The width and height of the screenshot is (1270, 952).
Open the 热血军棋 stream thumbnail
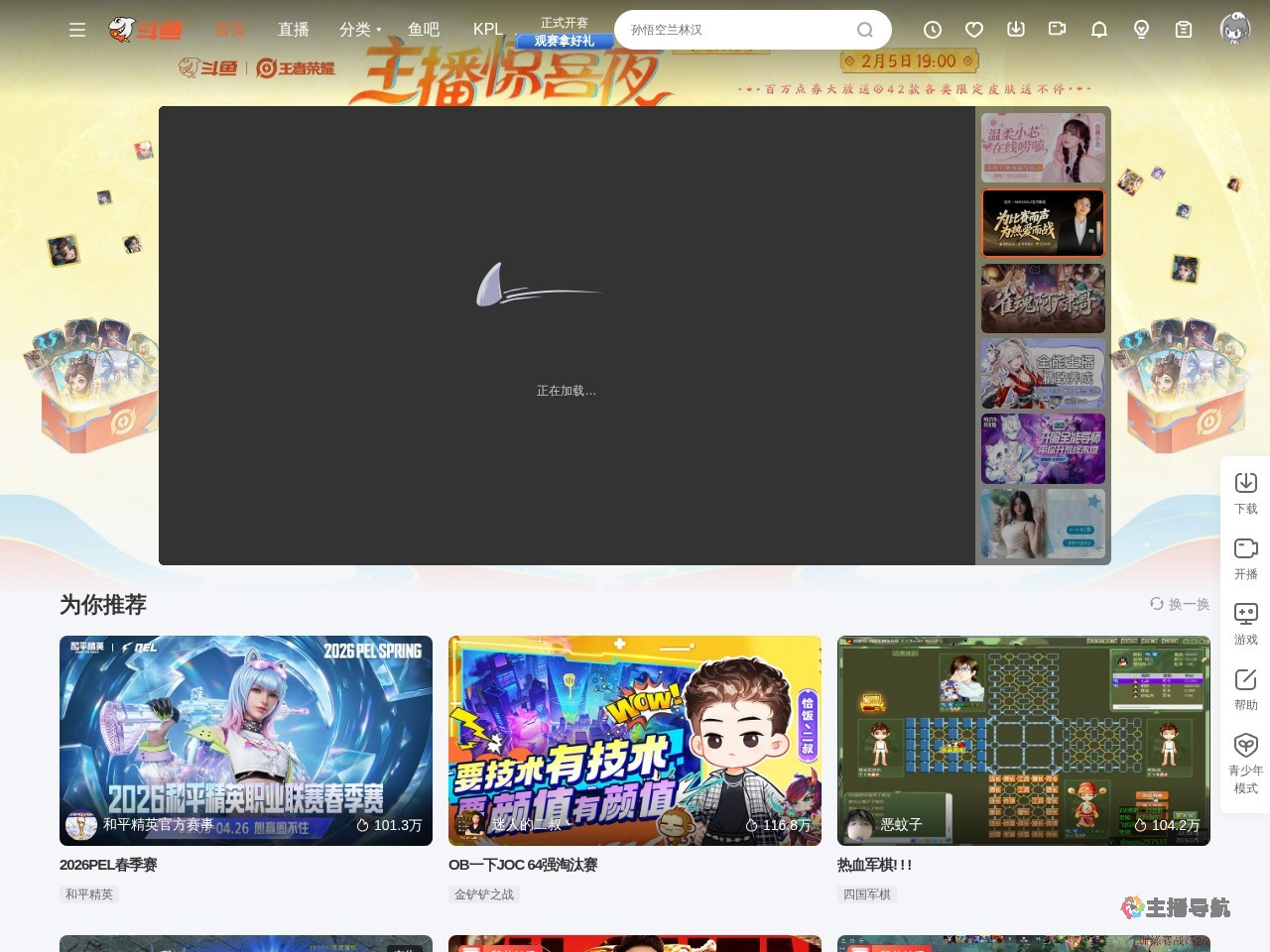(1024, 740)
